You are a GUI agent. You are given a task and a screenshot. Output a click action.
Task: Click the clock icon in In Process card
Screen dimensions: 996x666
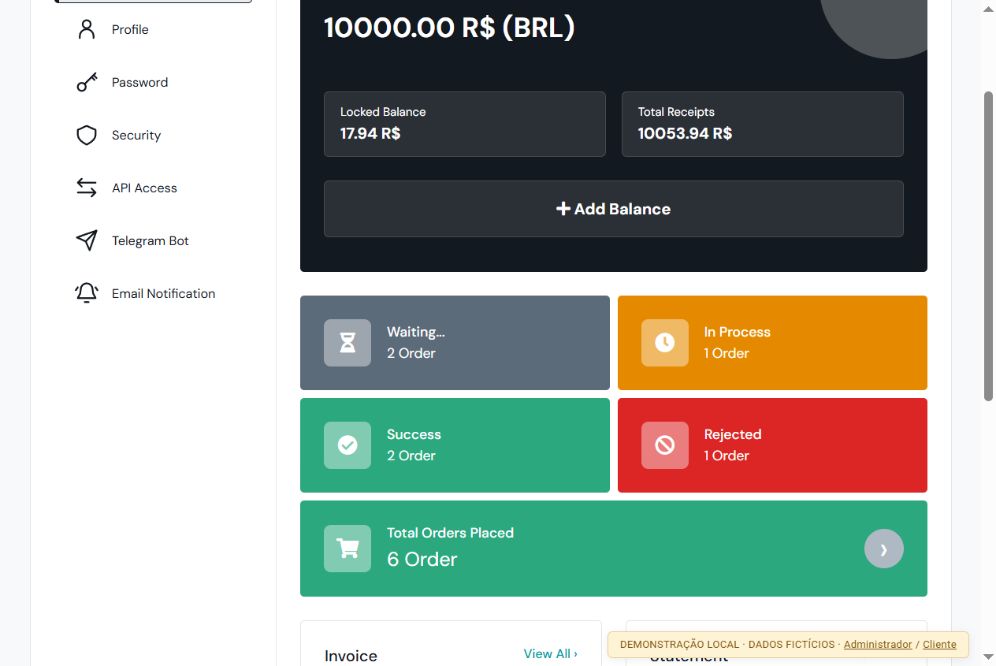(664, 343)
